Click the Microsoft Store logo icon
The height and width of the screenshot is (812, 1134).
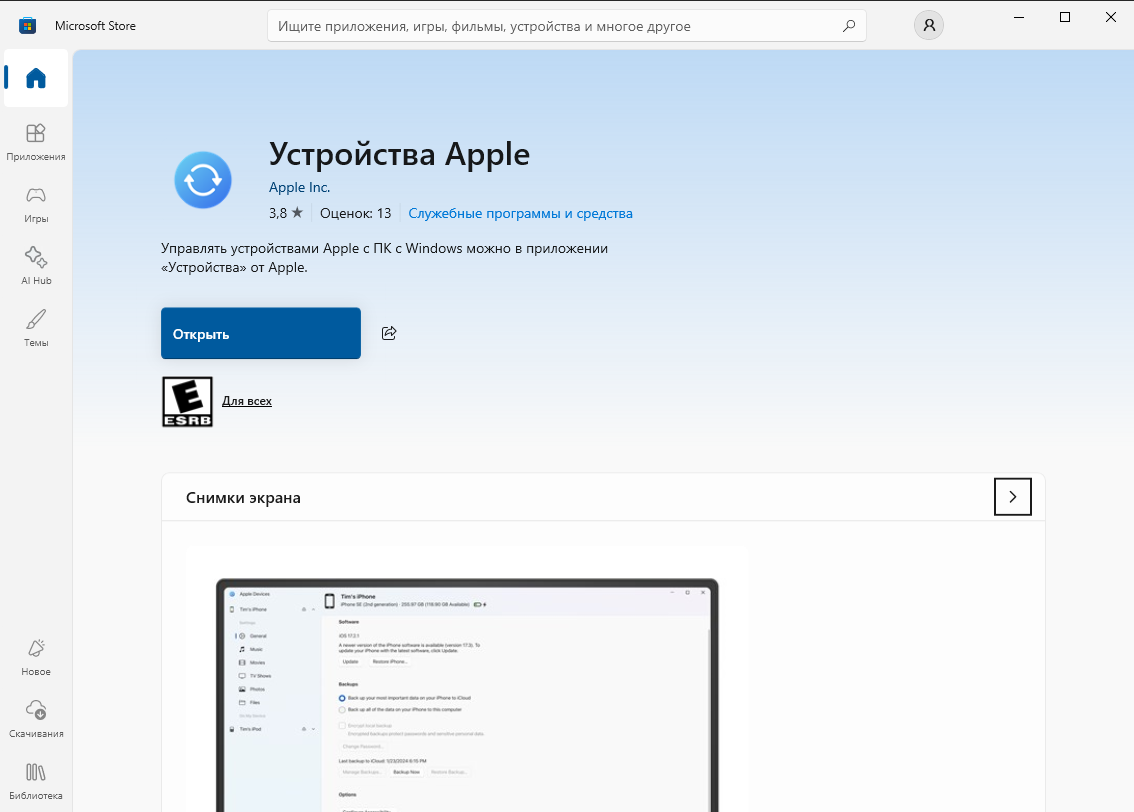(27, 26)
